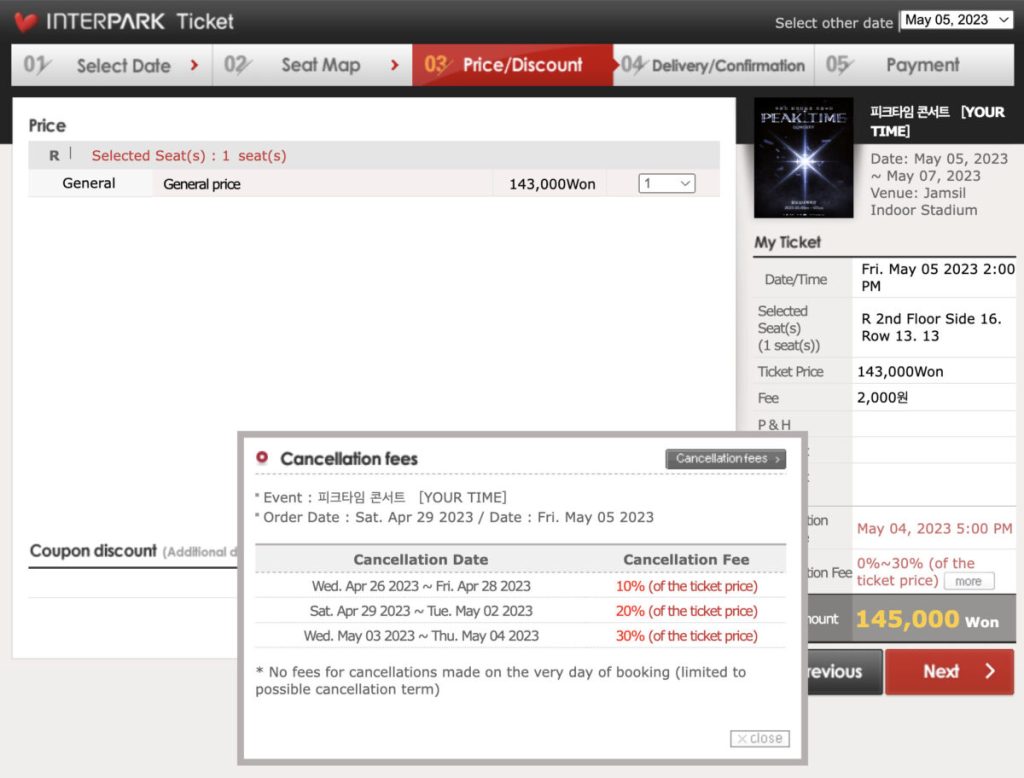Click the 'Sat. Apr 29 2023 ~ Tue. May 02 2023' cell
Viewport: 1024px width, 778px height.
[421, 611]
